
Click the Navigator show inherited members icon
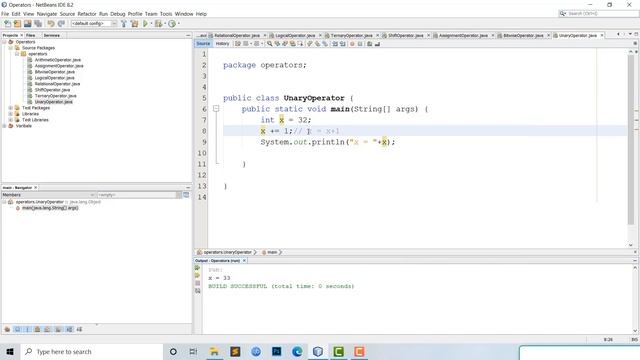point(7,329)
